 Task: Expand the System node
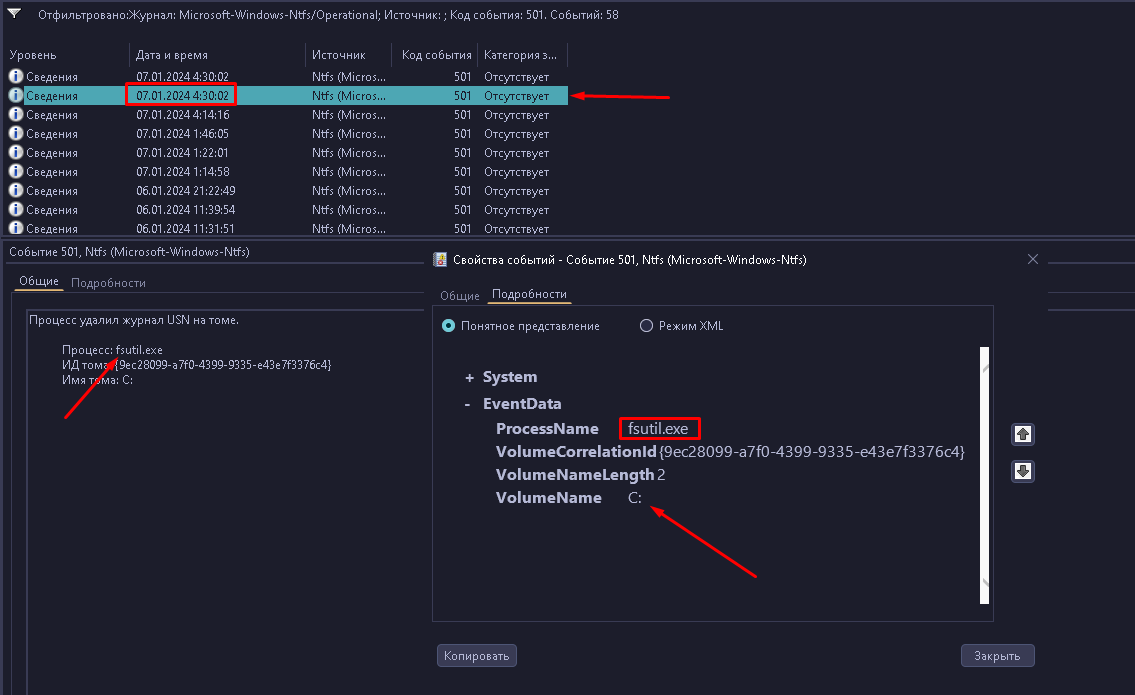point(469,377)
